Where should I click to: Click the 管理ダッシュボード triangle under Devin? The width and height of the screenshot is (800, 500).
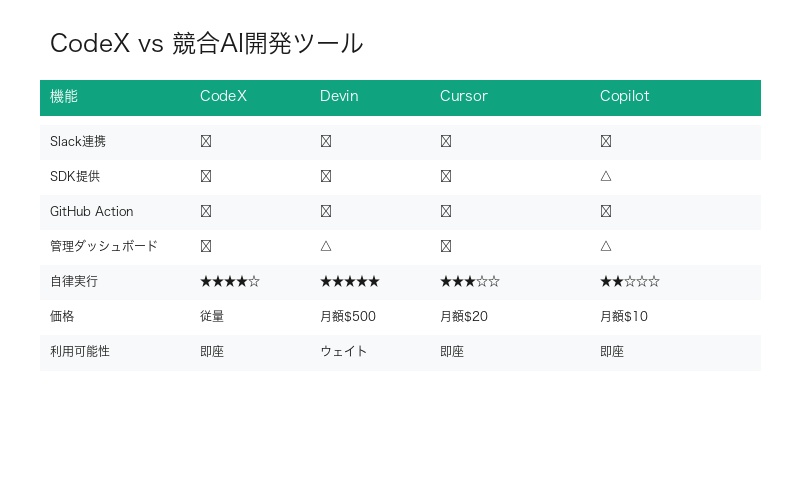pyautogui.click(x=326, y=246)
